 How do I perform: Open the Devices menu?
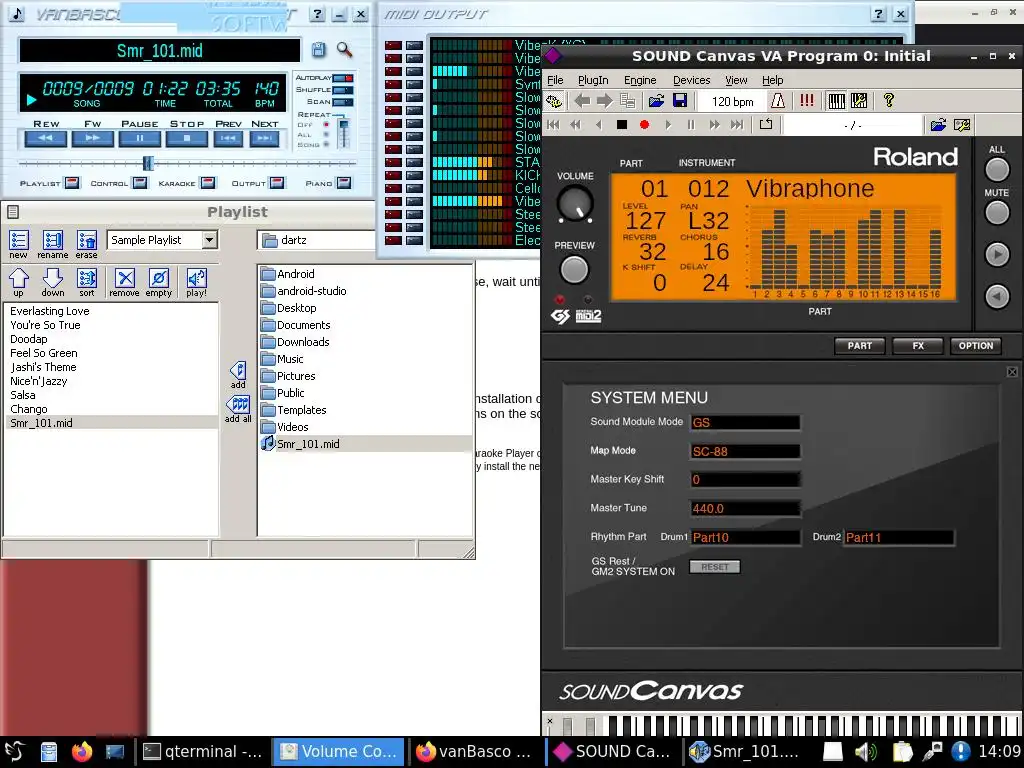(692, 80)
